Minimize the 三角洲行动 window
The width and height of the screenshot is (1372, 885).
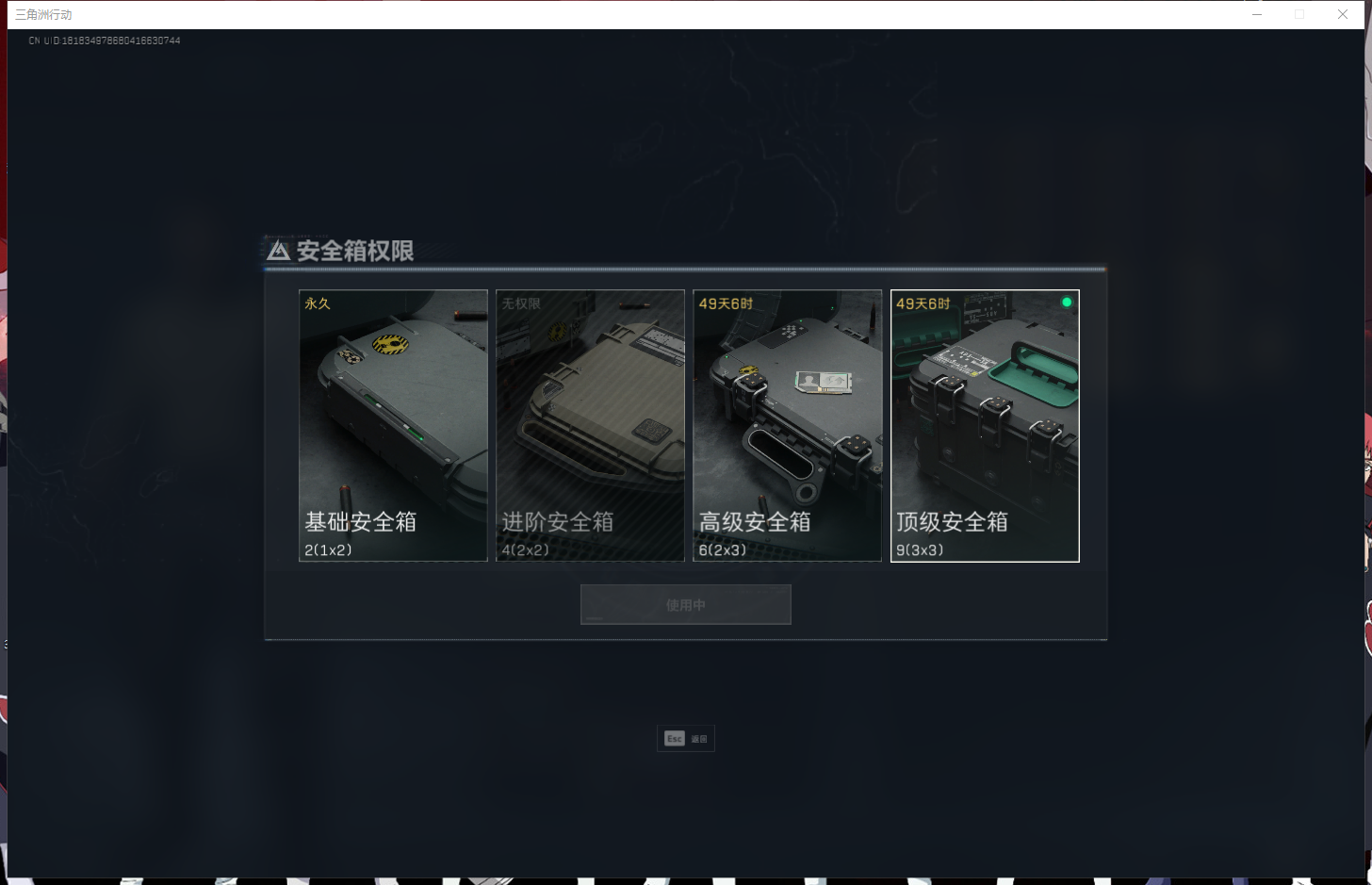pos(1257,14)
